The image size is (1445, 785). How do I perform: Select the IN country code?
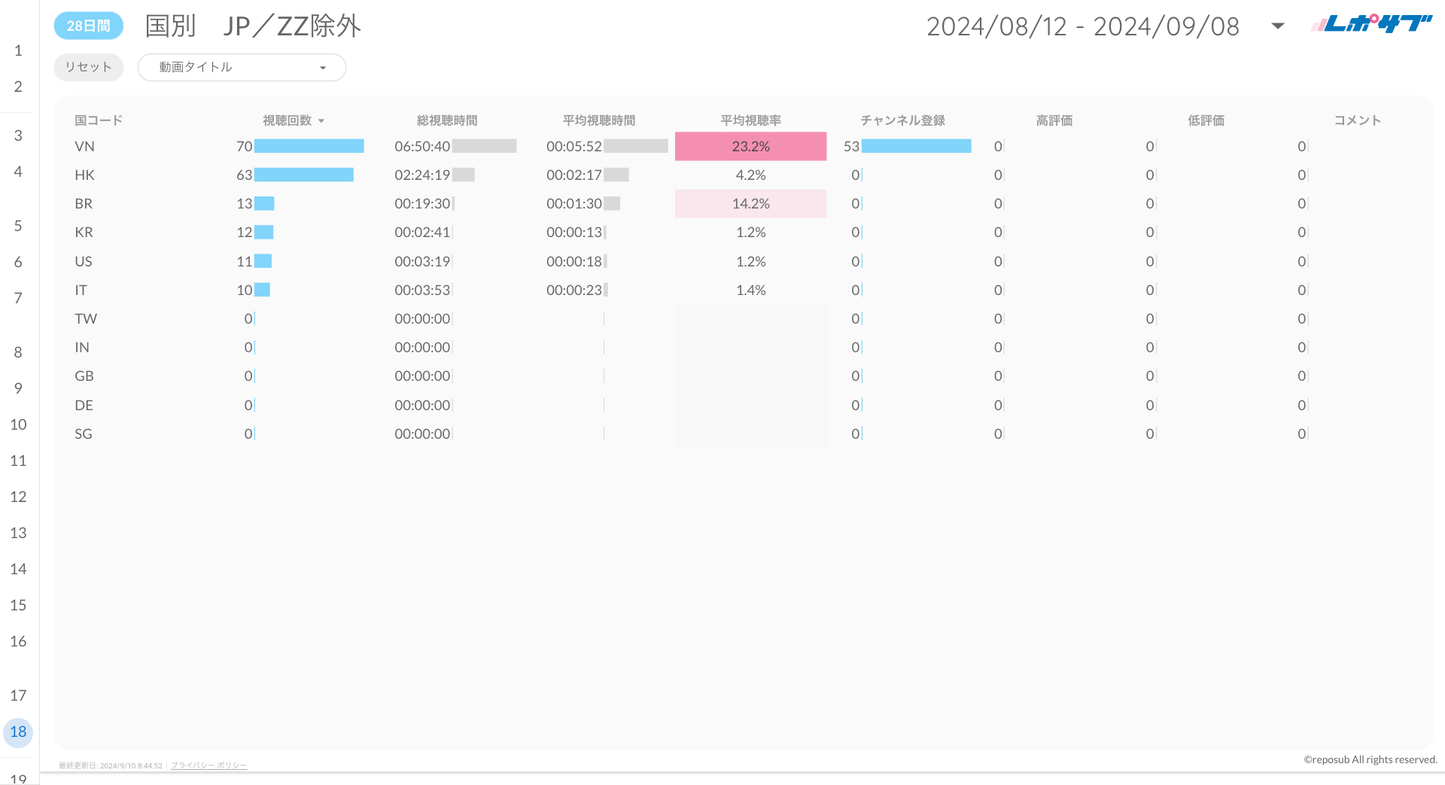click(x=82, y=347)
